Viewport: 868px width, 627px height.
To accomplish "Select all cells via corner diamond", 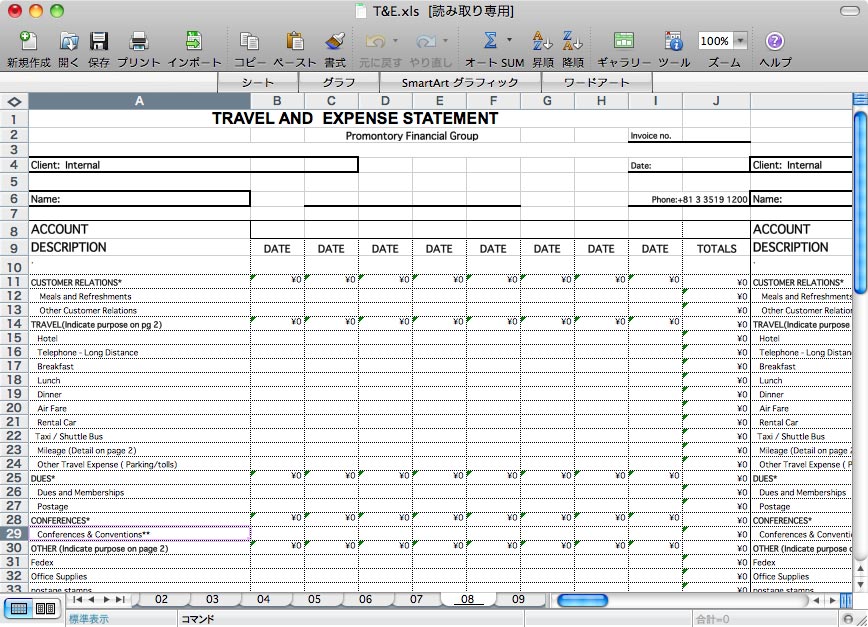I will [14, 101].
